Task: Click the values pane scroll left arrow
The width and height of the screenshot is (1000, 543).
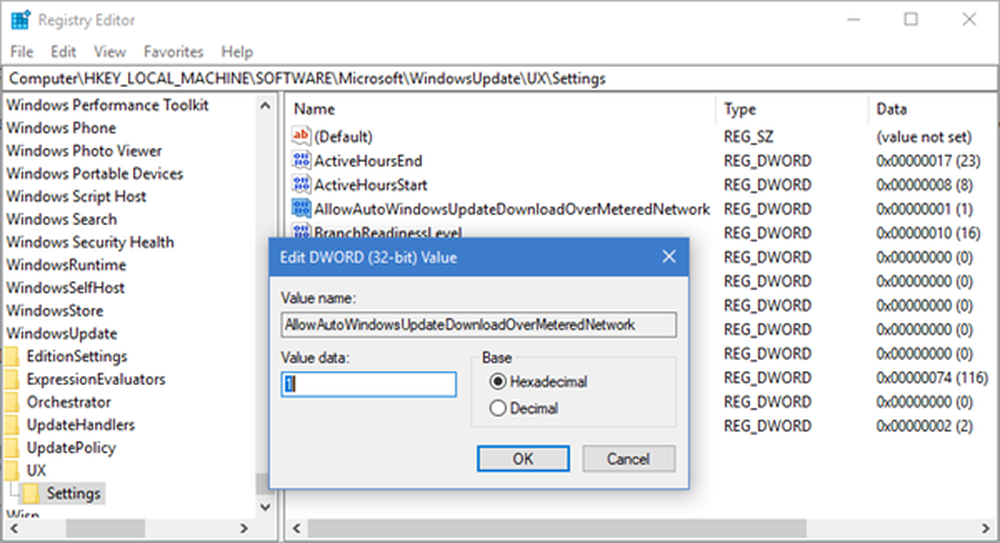Action: (x=297, y=528)
